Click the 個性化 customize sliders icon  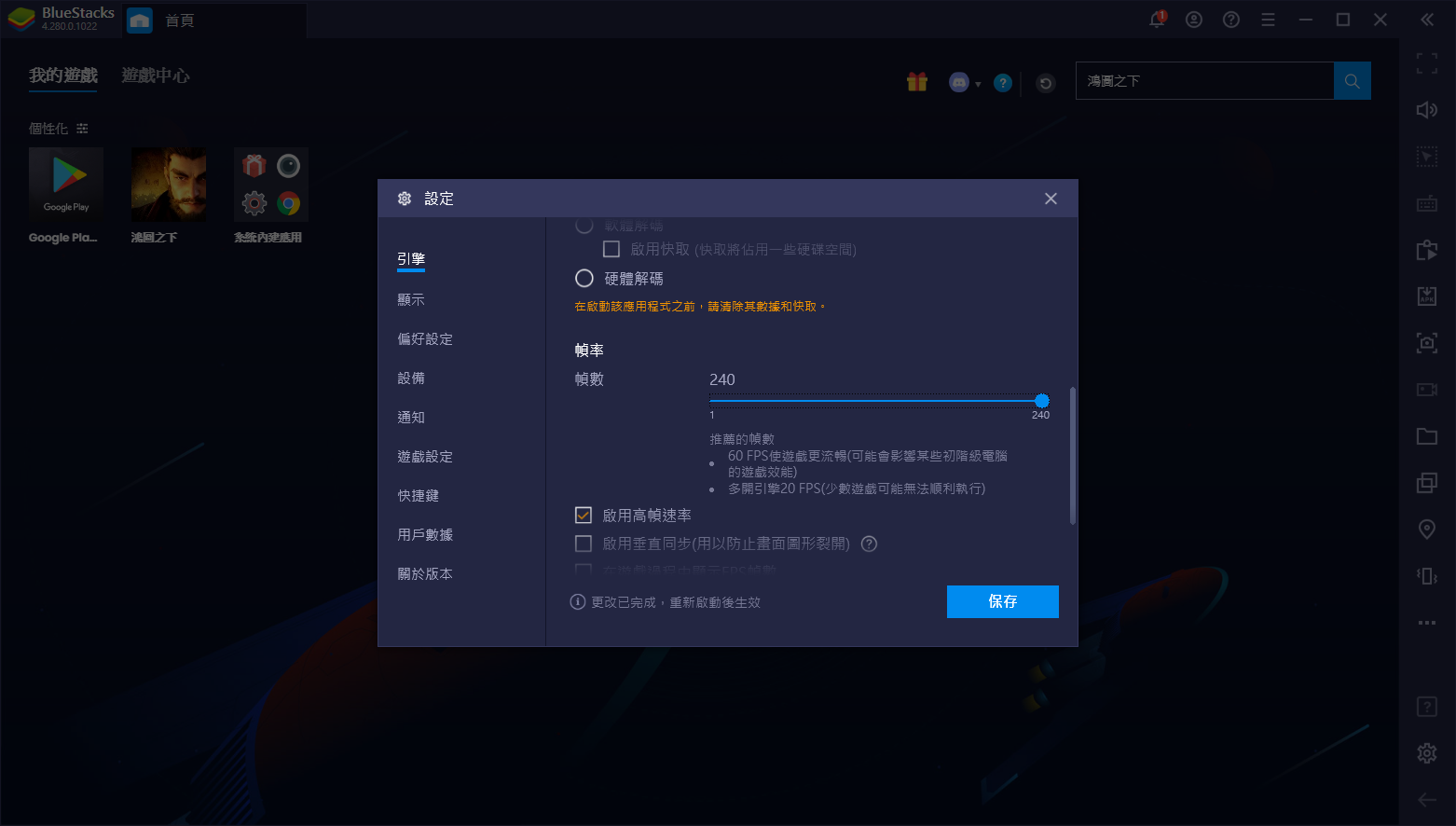(x=82, y=129)
